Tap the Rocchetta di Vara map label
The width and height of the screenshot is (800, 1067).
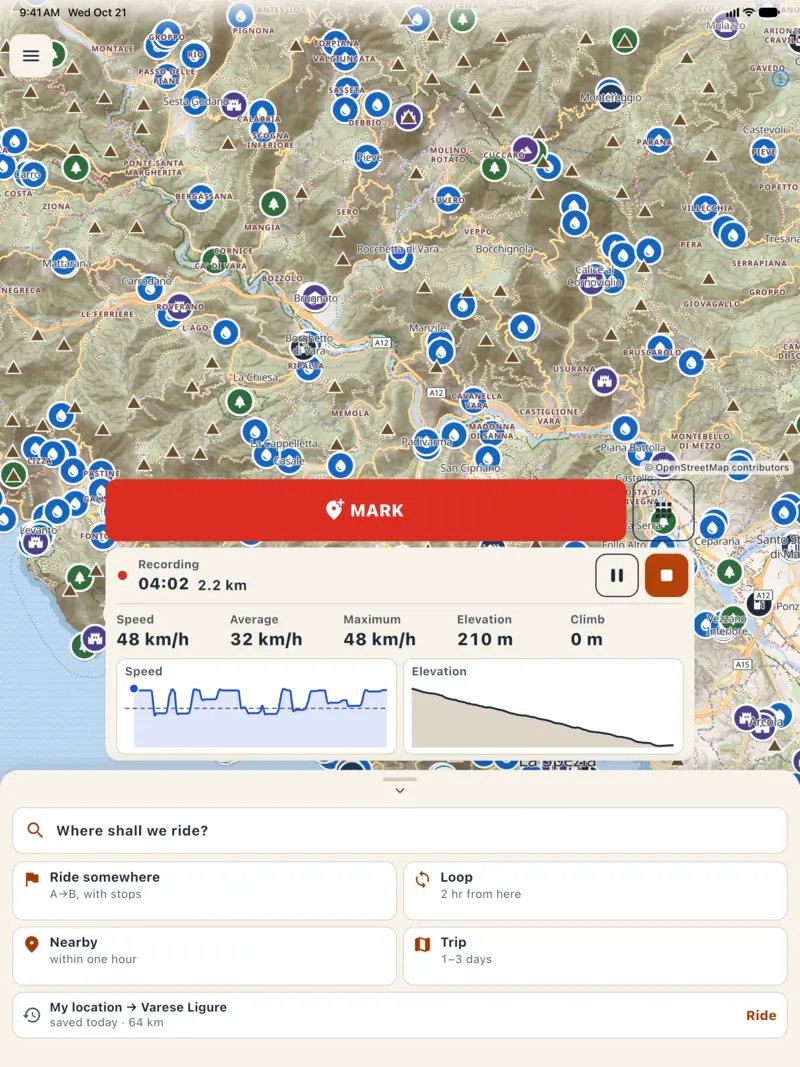coord(398,249)
